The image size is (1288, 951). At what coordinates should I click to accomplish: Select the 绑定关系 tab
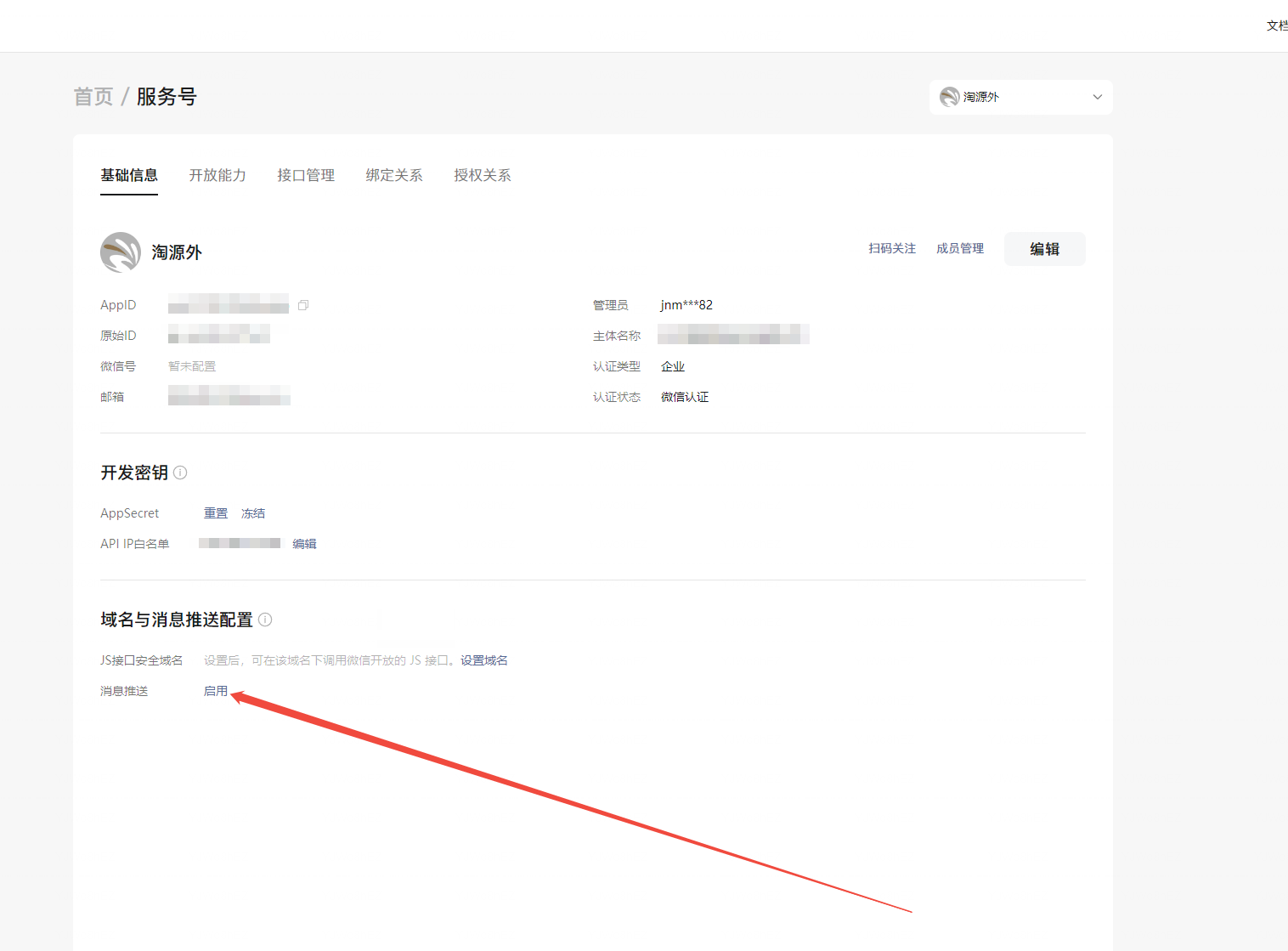click(x=394, y=175)
